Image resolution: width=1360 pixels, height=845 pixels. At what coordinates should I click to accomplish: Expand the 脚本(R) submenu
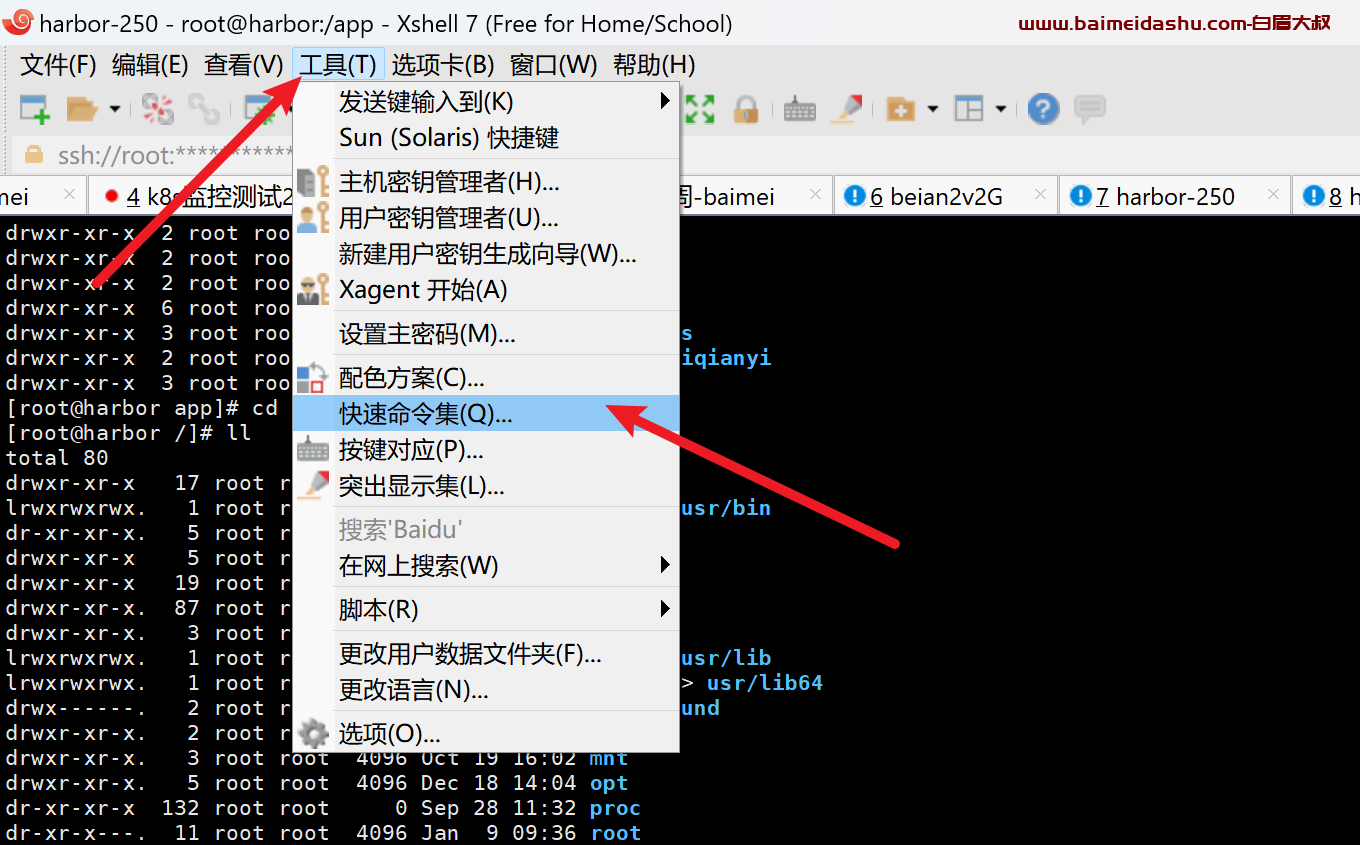click(486, 609)
